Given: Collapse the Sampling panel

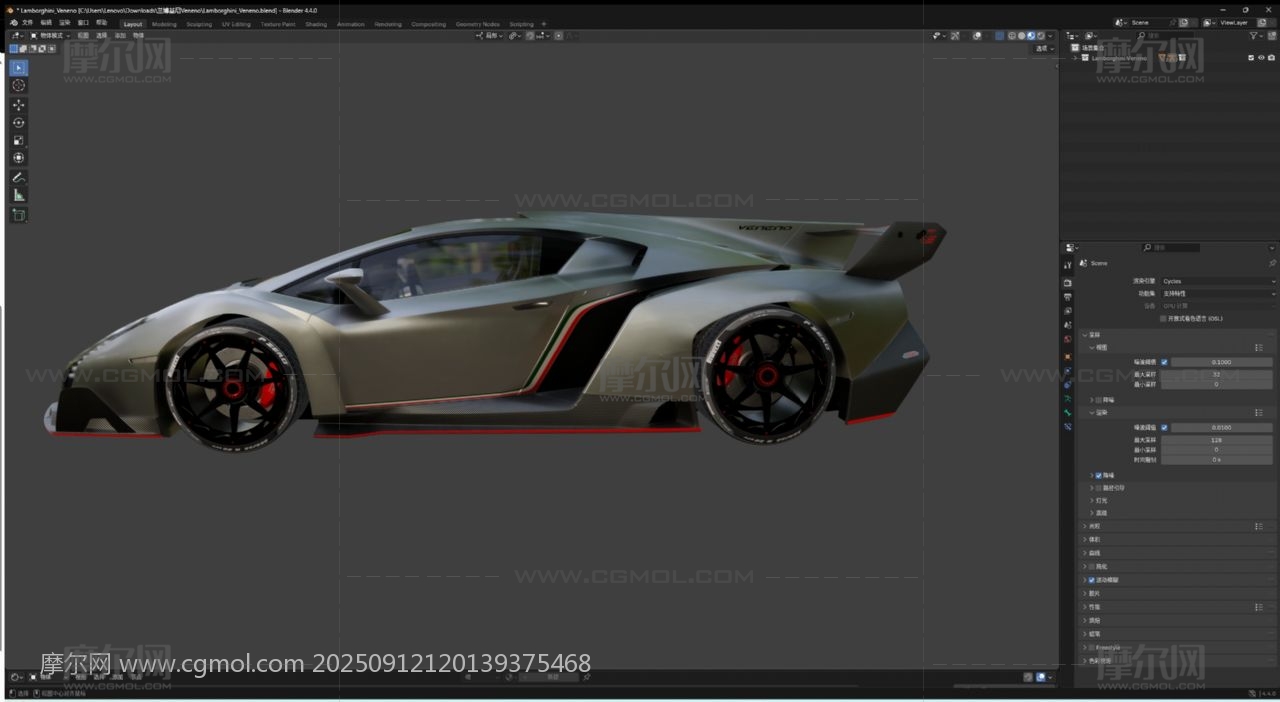Looking at the screenshot, I should pos(1084,335).
